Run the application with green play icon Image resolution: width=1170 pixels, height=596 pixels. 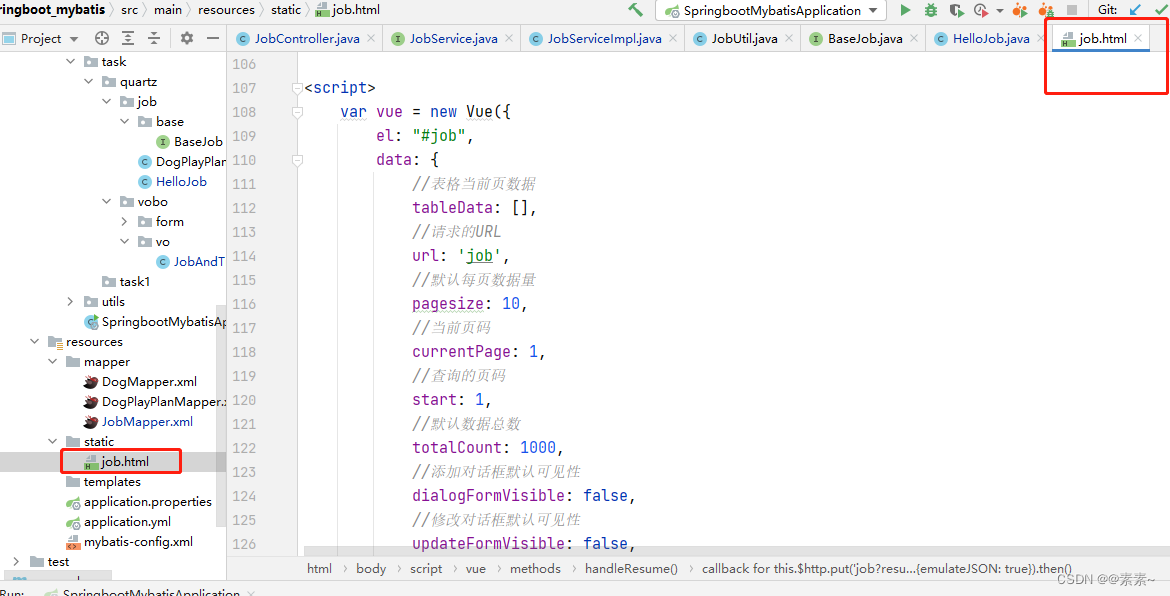coord(905,10)
